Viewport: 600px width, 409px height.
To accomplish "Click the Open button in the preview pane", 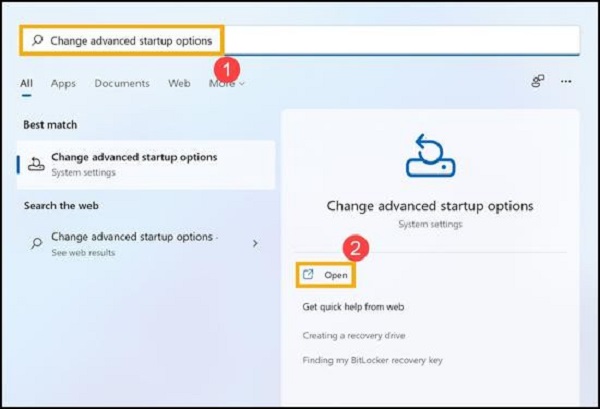I will [334, 274].
